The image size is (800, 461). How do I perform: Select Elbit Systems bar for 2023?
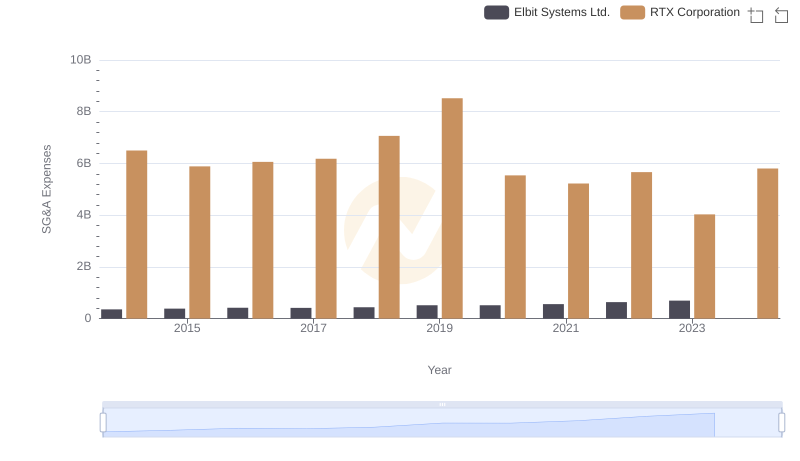pos(680,310)
